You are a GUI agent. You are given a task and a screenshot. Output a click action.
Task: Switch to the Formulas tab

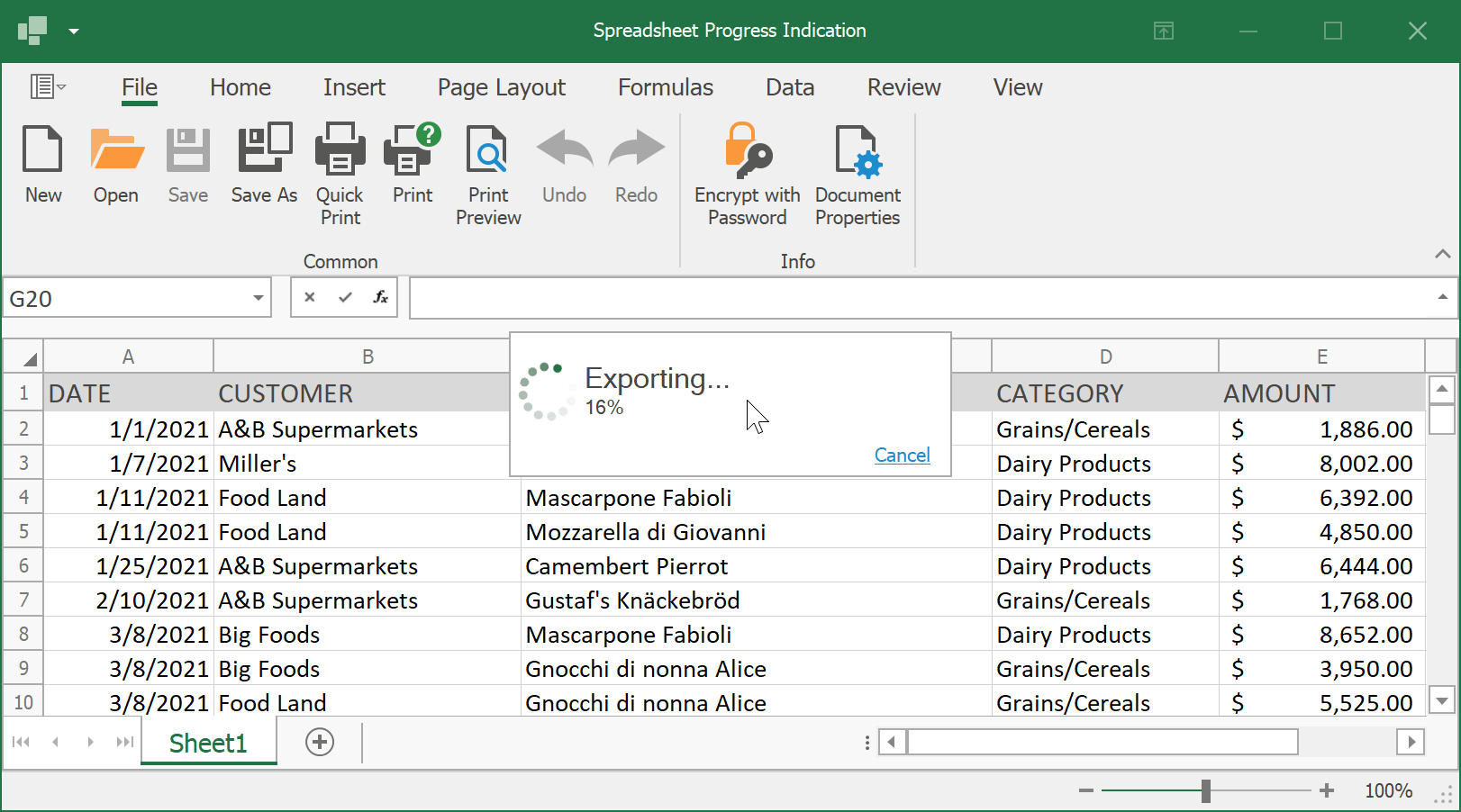coord(665,87)
